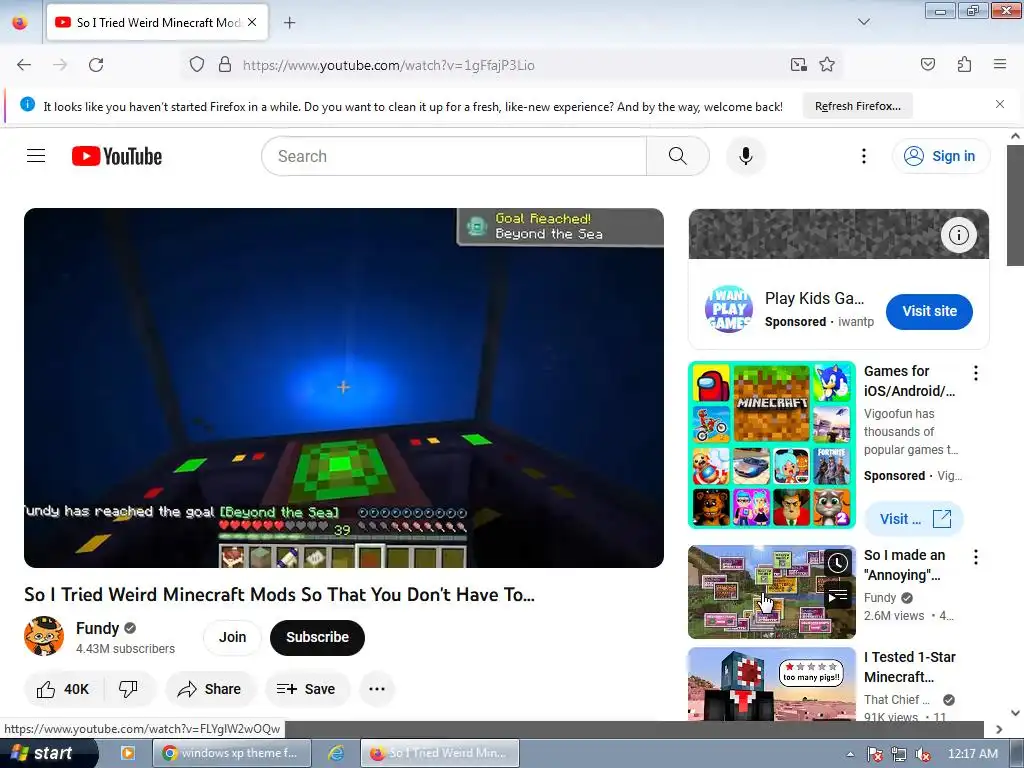The image size is (1024, 768).
Task: Click Watch later clock on Annoying video
Action: [x=837, y=563]
